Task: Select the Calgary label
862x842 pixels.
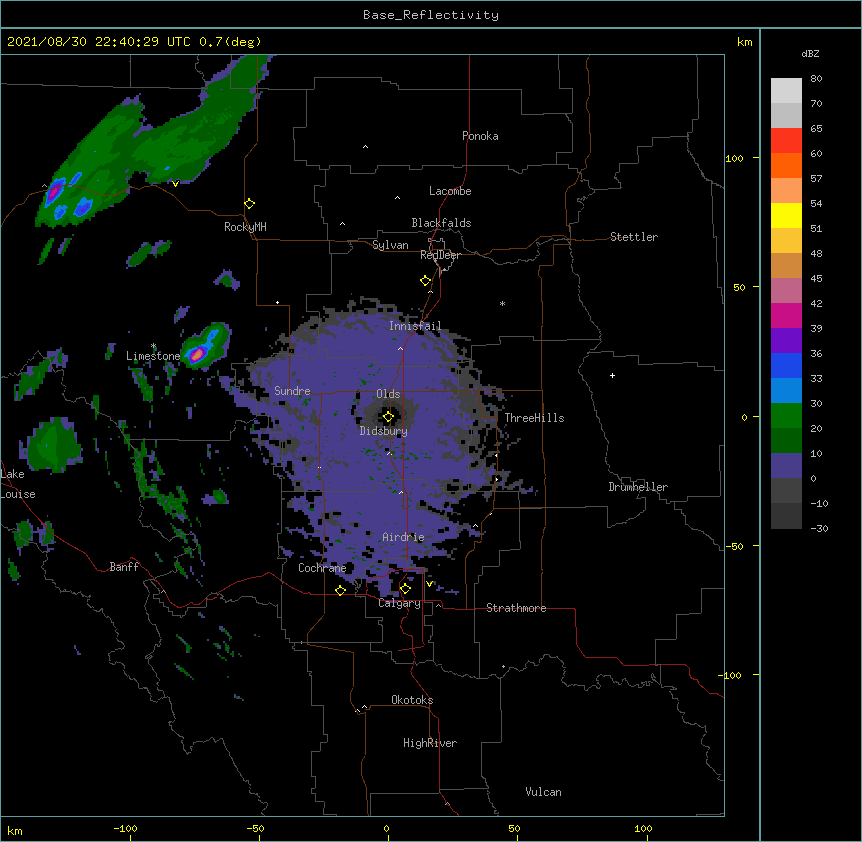Action: point(400,603)
